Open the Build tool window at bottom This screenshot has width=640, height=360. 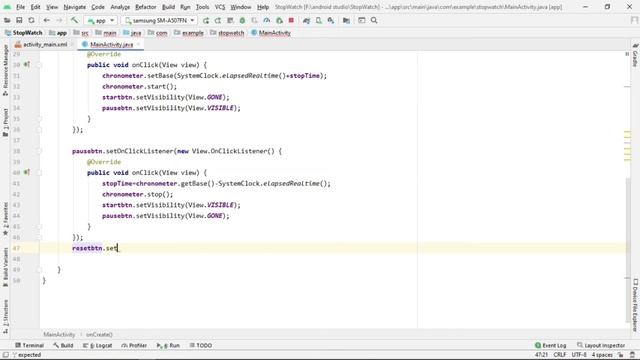pyautogui.click(x=63, y=345)
